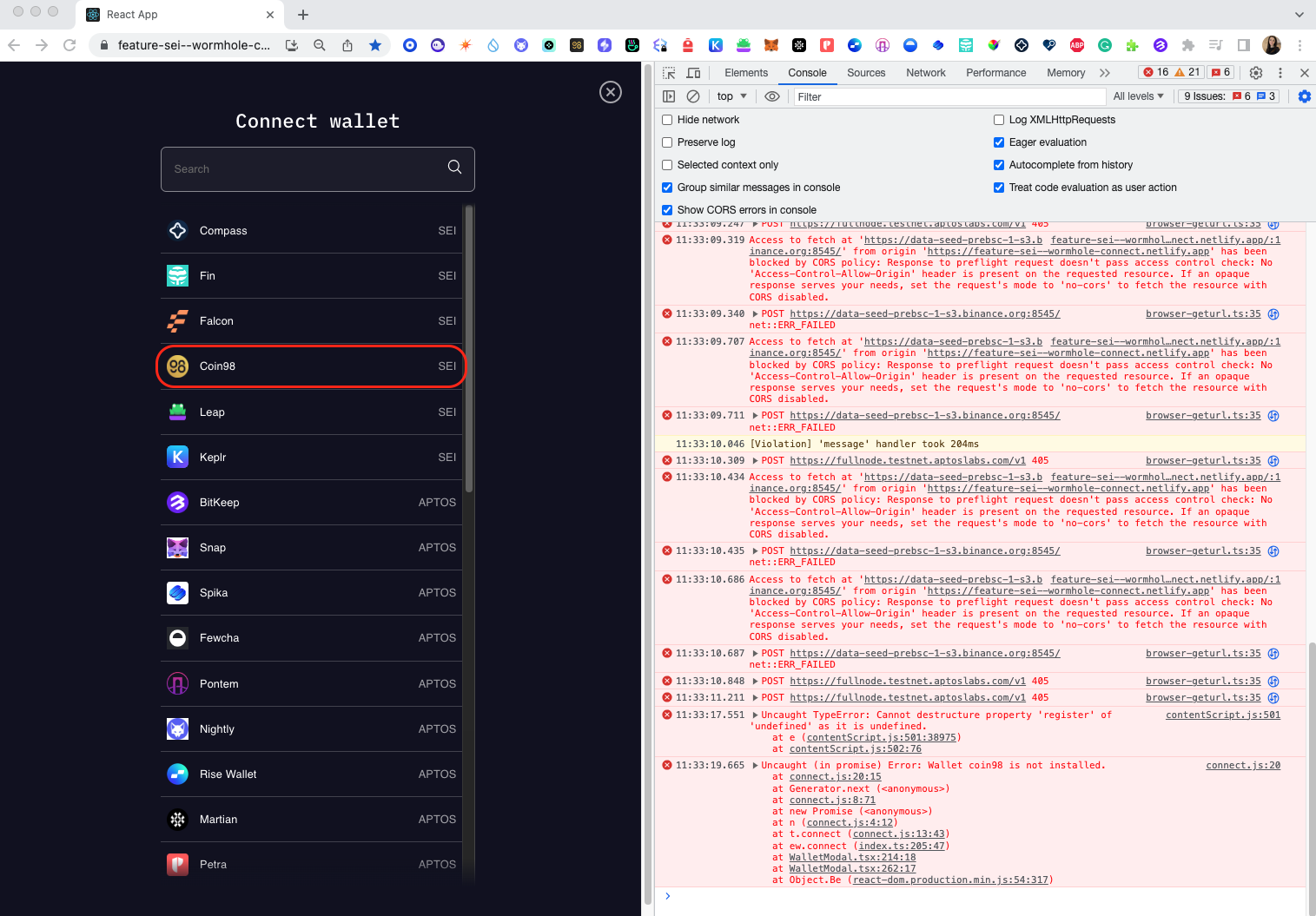Open the Issues panel showing 9 issues
The width and height of the screenshot is (1316, 916).
pos(1227,96)
